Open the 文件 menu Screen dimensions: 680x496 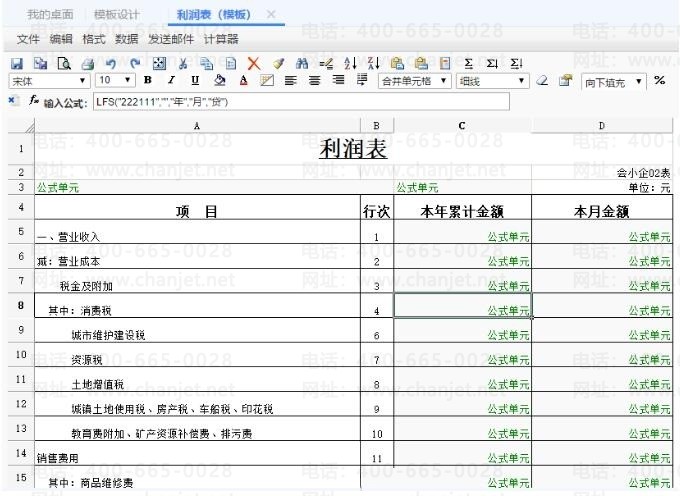[x=28, y=39]
